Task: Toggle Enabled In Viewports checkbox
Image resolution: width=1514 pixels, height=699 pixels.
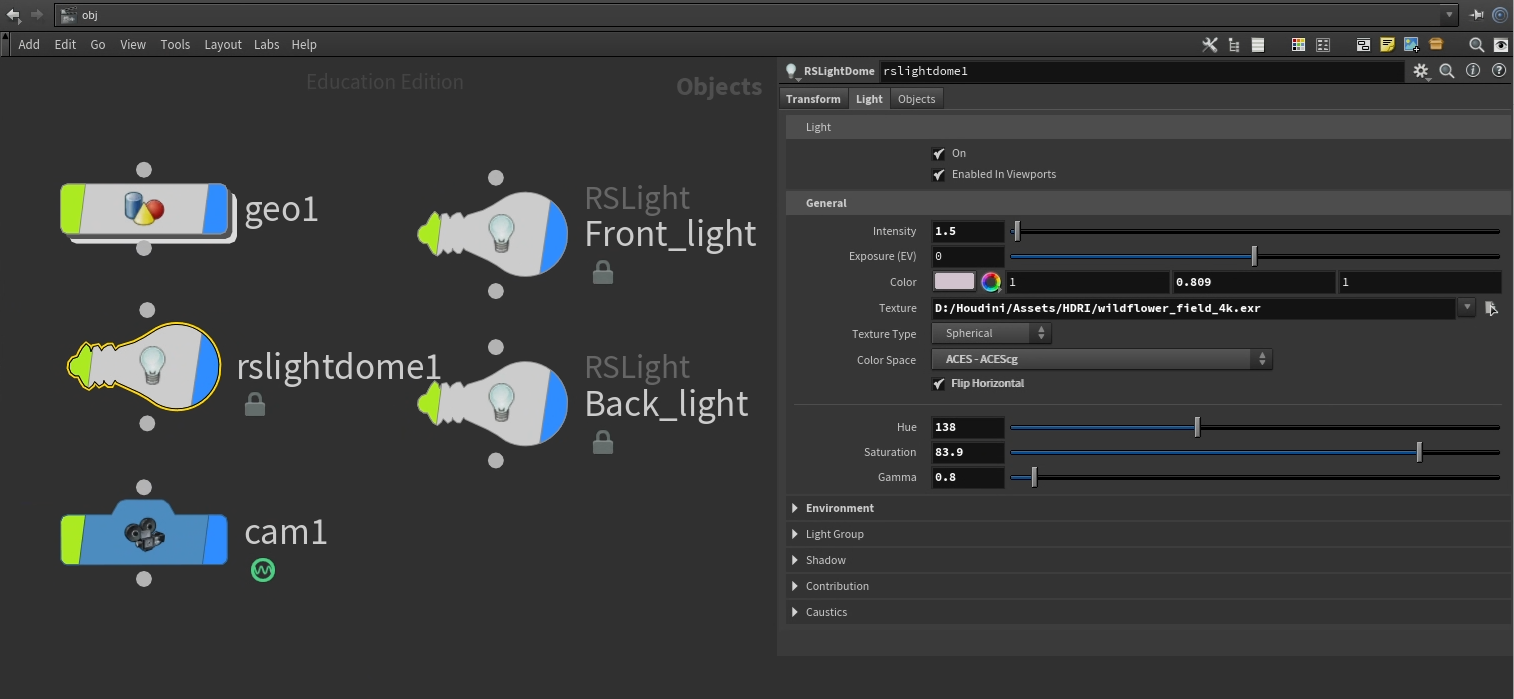Action: point(938,175)
